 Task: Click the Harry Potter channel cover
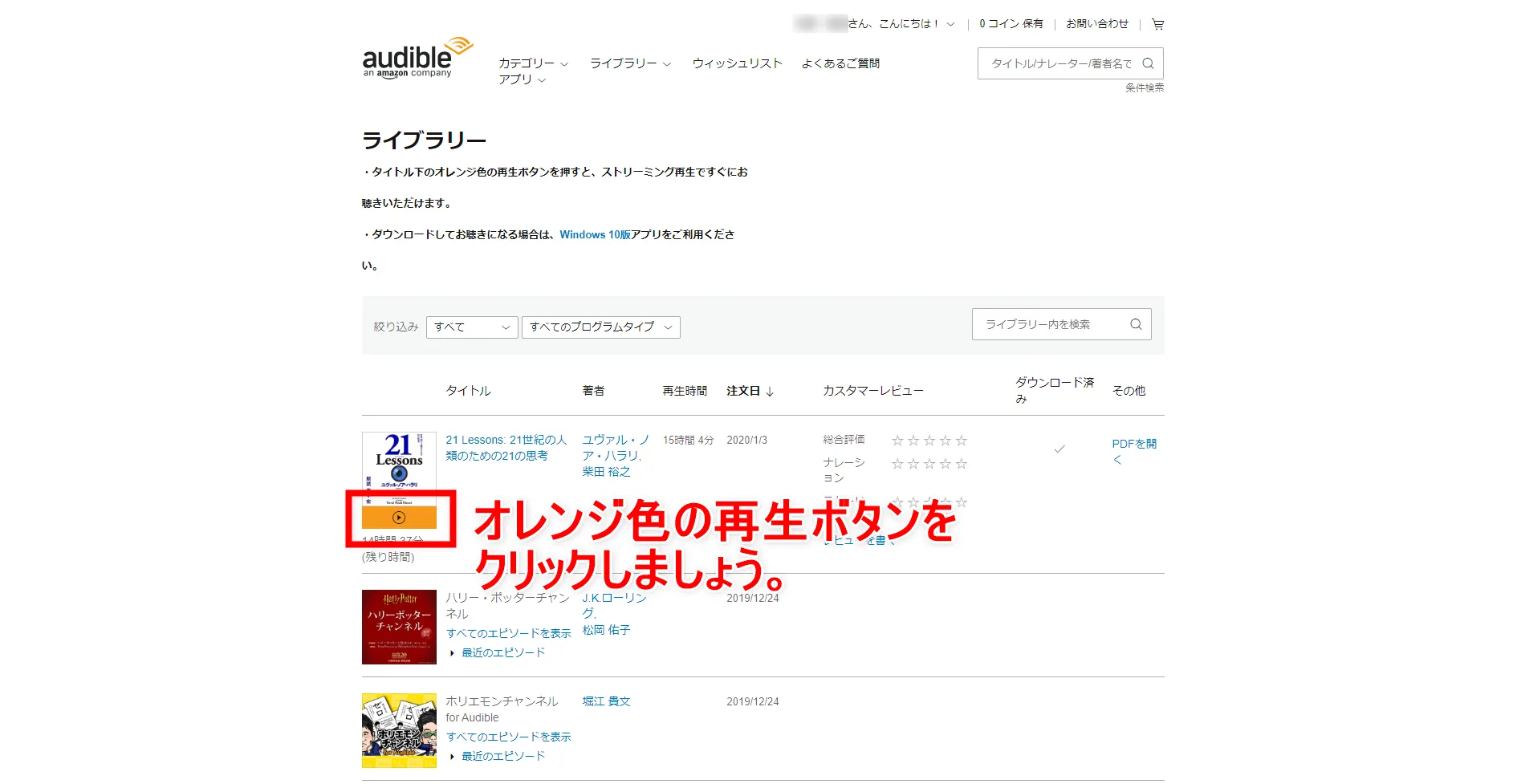point(399,627)
